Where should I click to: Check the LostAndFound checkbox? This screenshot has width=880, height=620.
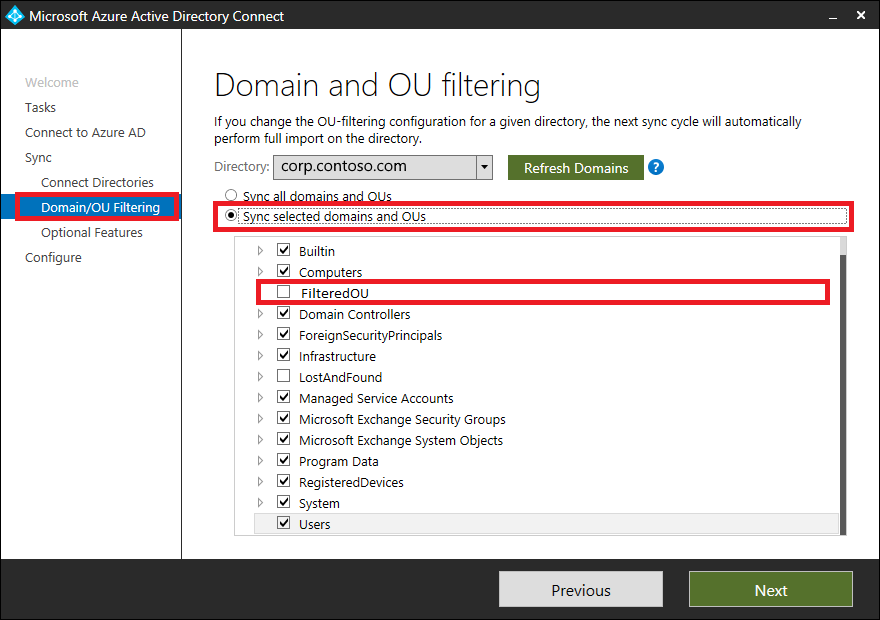283,376
